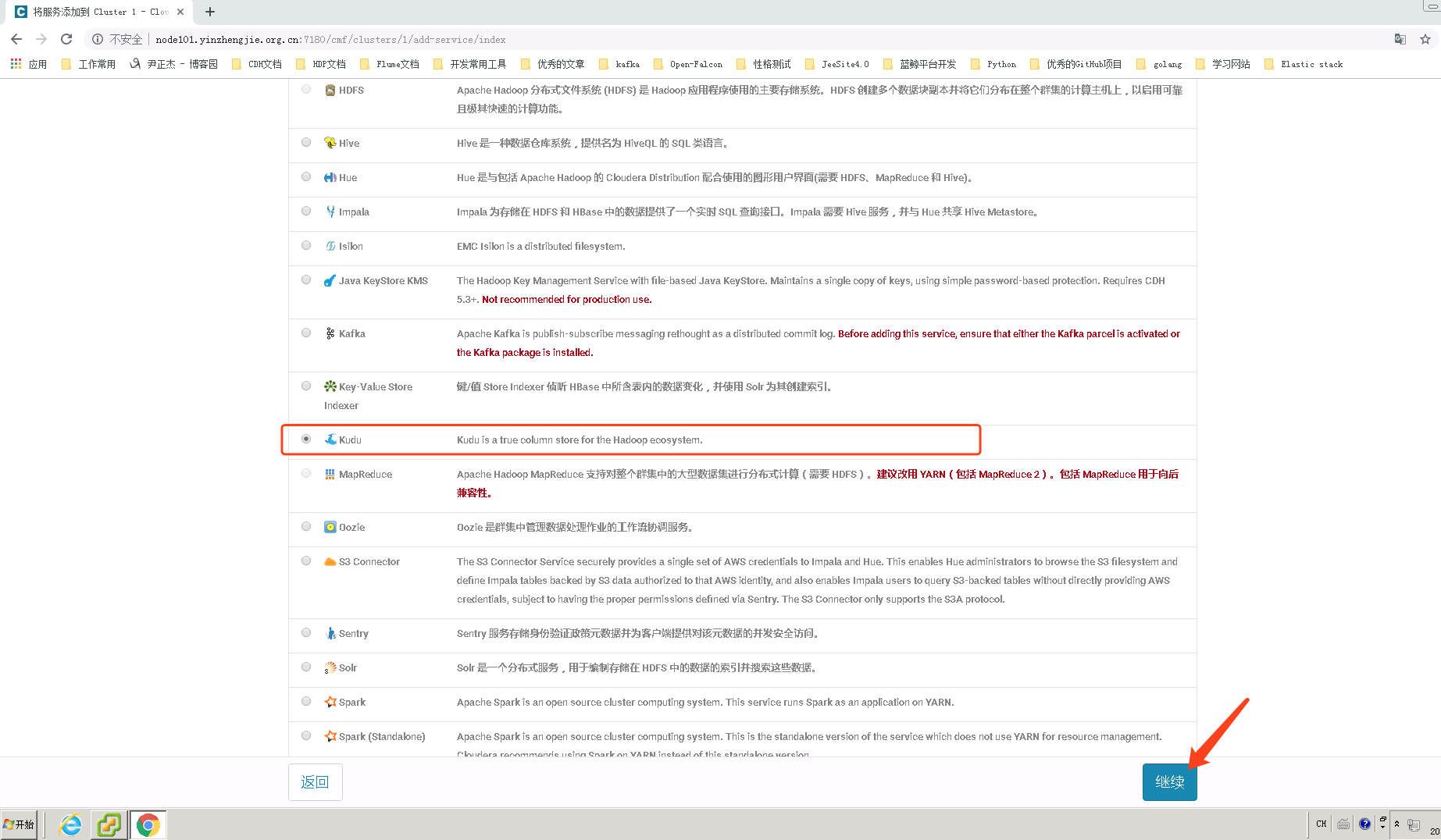This screenshot has width=1441, height=840.
Task: Click the MapReduce grid icon
Action: pyautogui.click(x=330, y=474)
